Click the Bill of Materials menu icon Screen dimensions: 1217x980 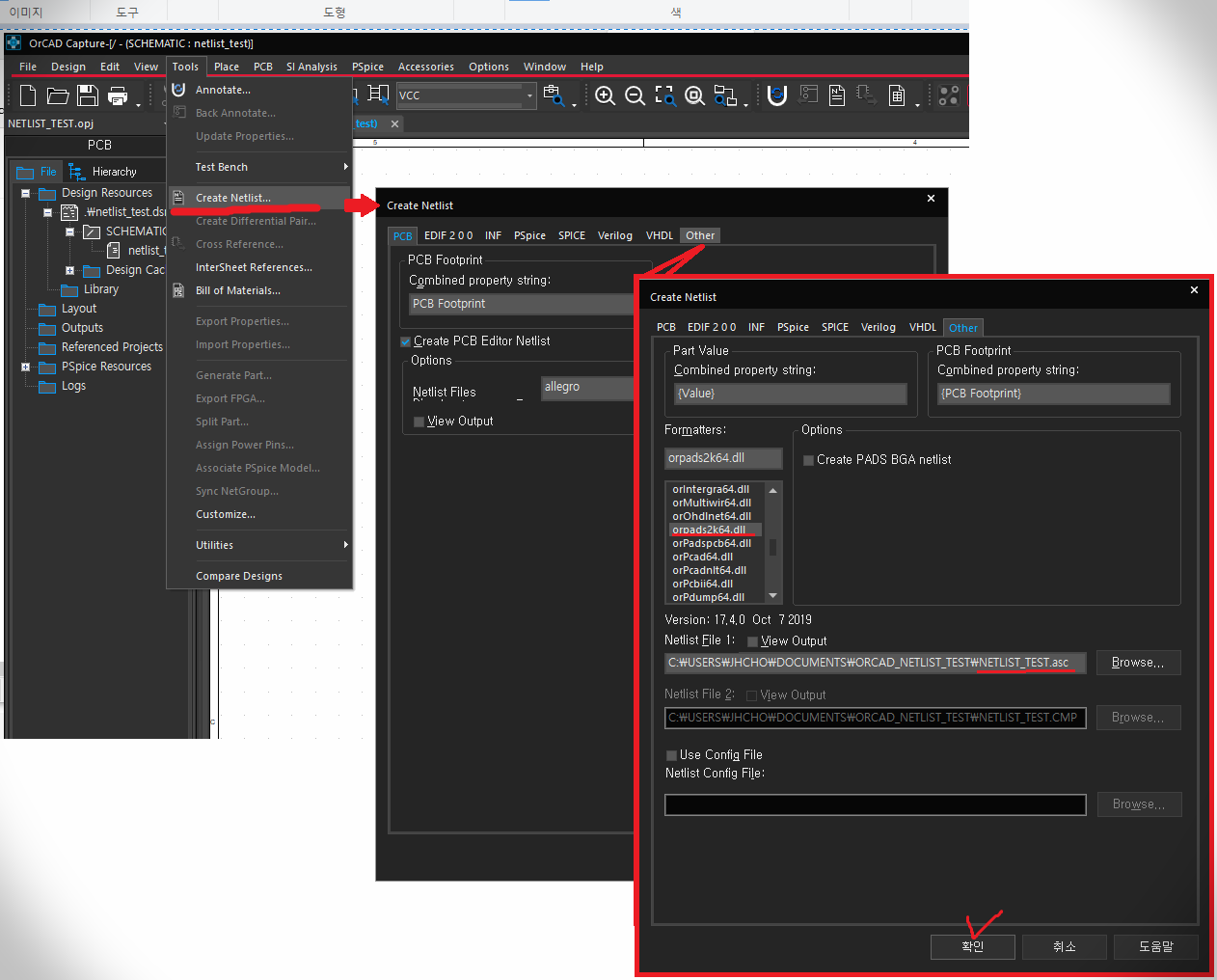[x=178, y=290]
